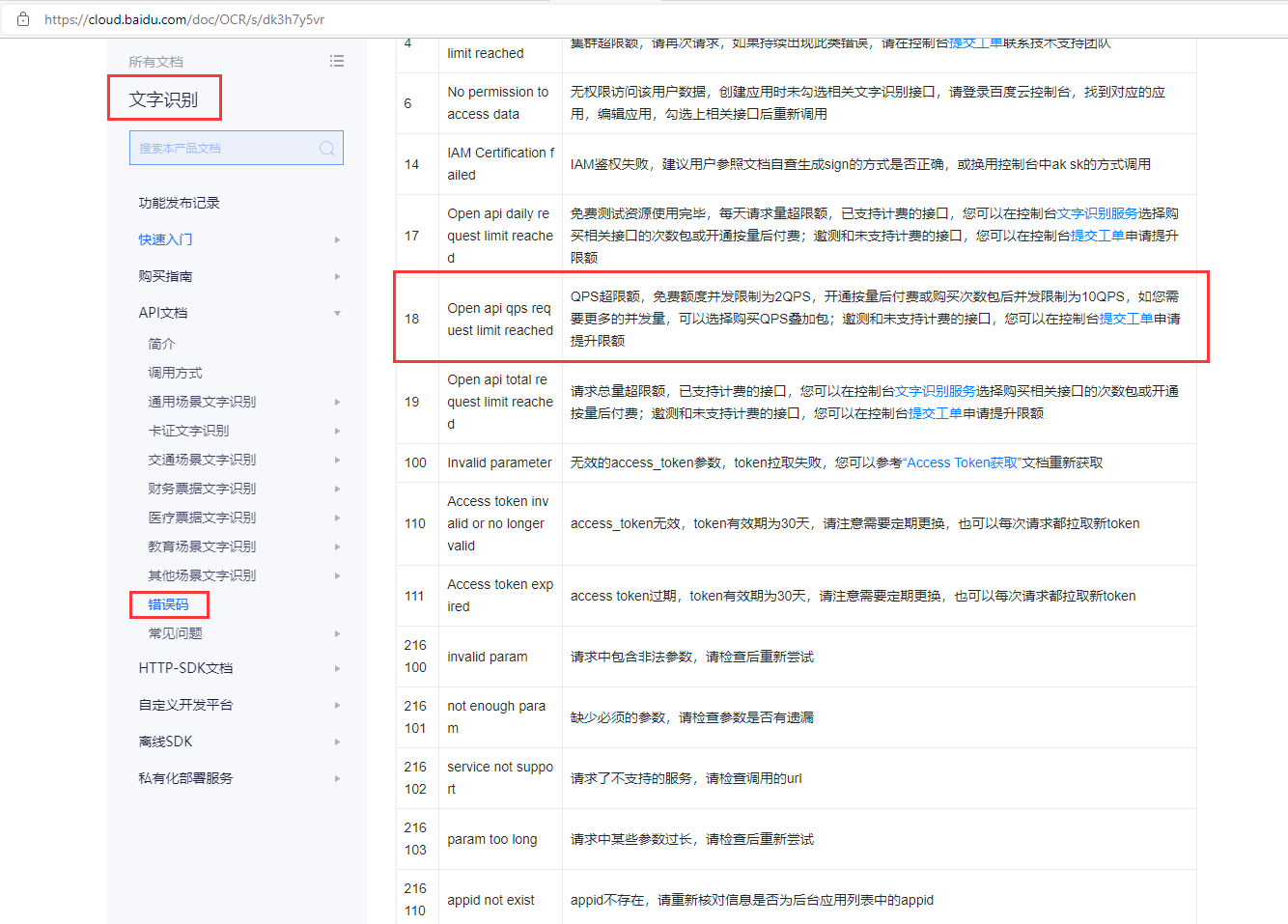Return to 所有文档

pyautogui.click(x=156, y=60)
